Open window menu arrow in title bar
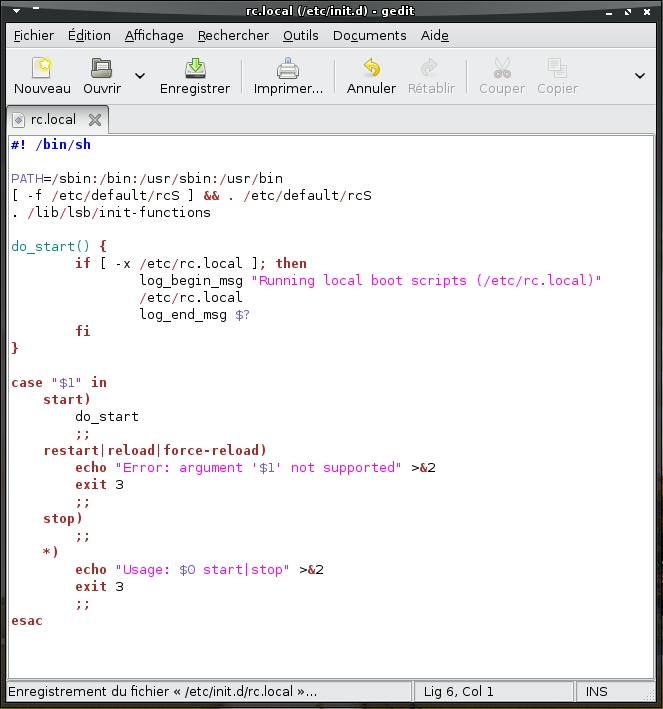663x709 pixels. coord(16,10)
